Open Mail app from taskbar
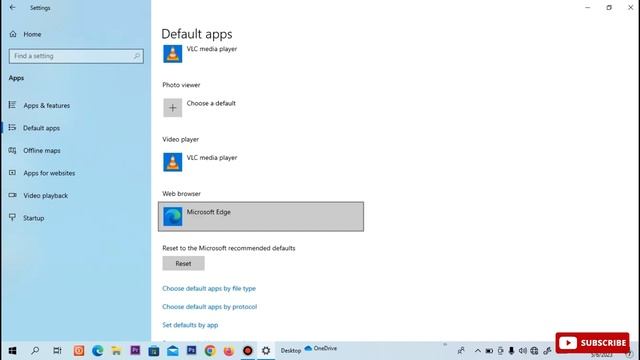The height and width of the screenshot is (360, 640). tap(173, 351)
